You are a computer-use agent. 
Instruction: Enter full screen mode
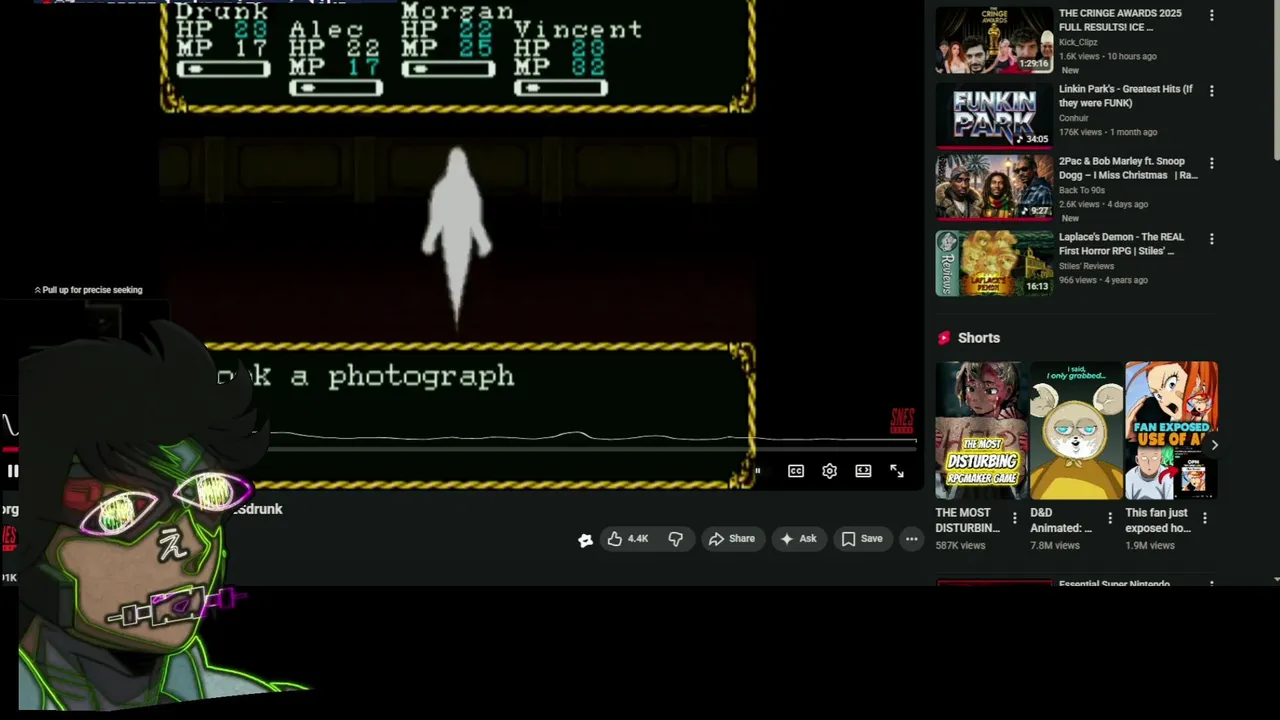(897, 471)
